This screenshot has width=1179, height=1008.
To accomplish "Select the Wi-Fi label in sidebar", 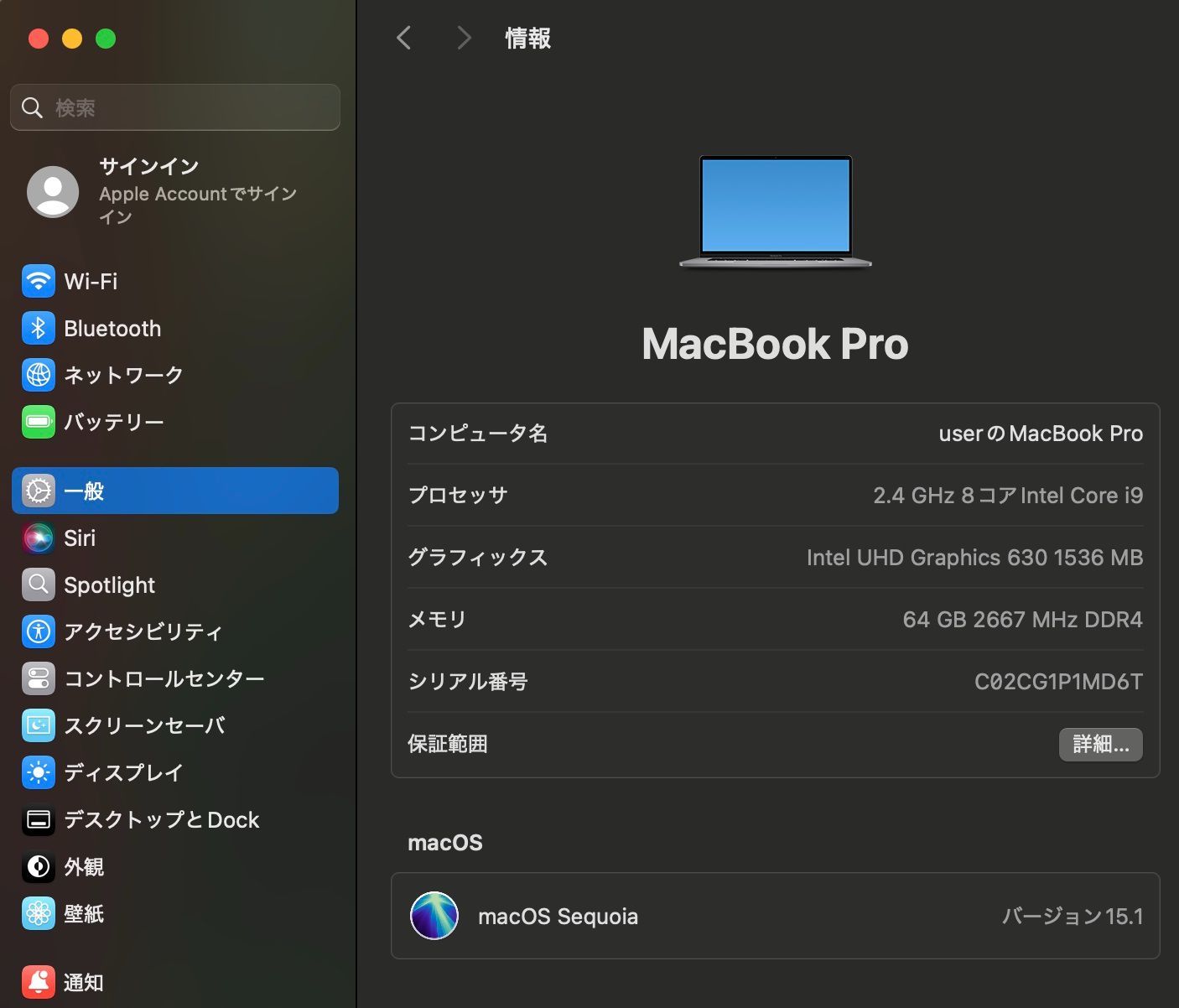I will [91, 282].
